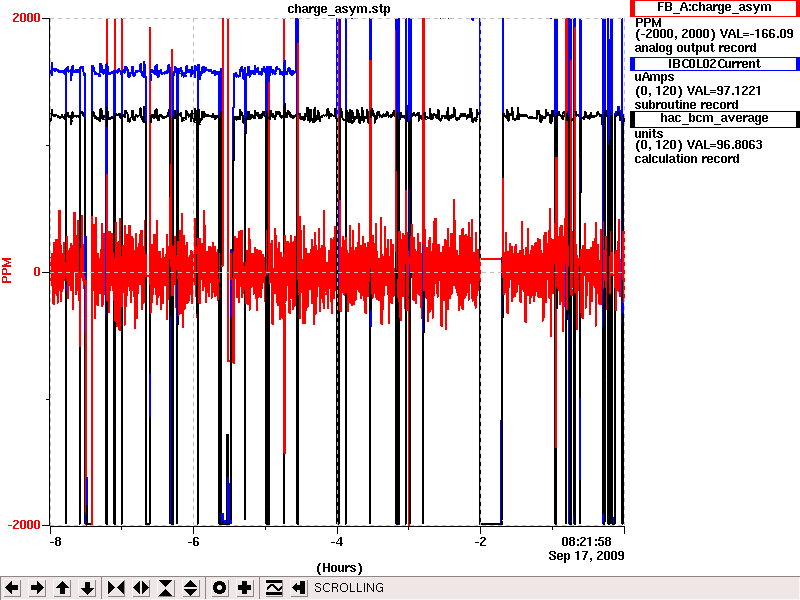Click the circle auto-scale toolbar icon
This screenshot has height=600, width=800.
219,588
